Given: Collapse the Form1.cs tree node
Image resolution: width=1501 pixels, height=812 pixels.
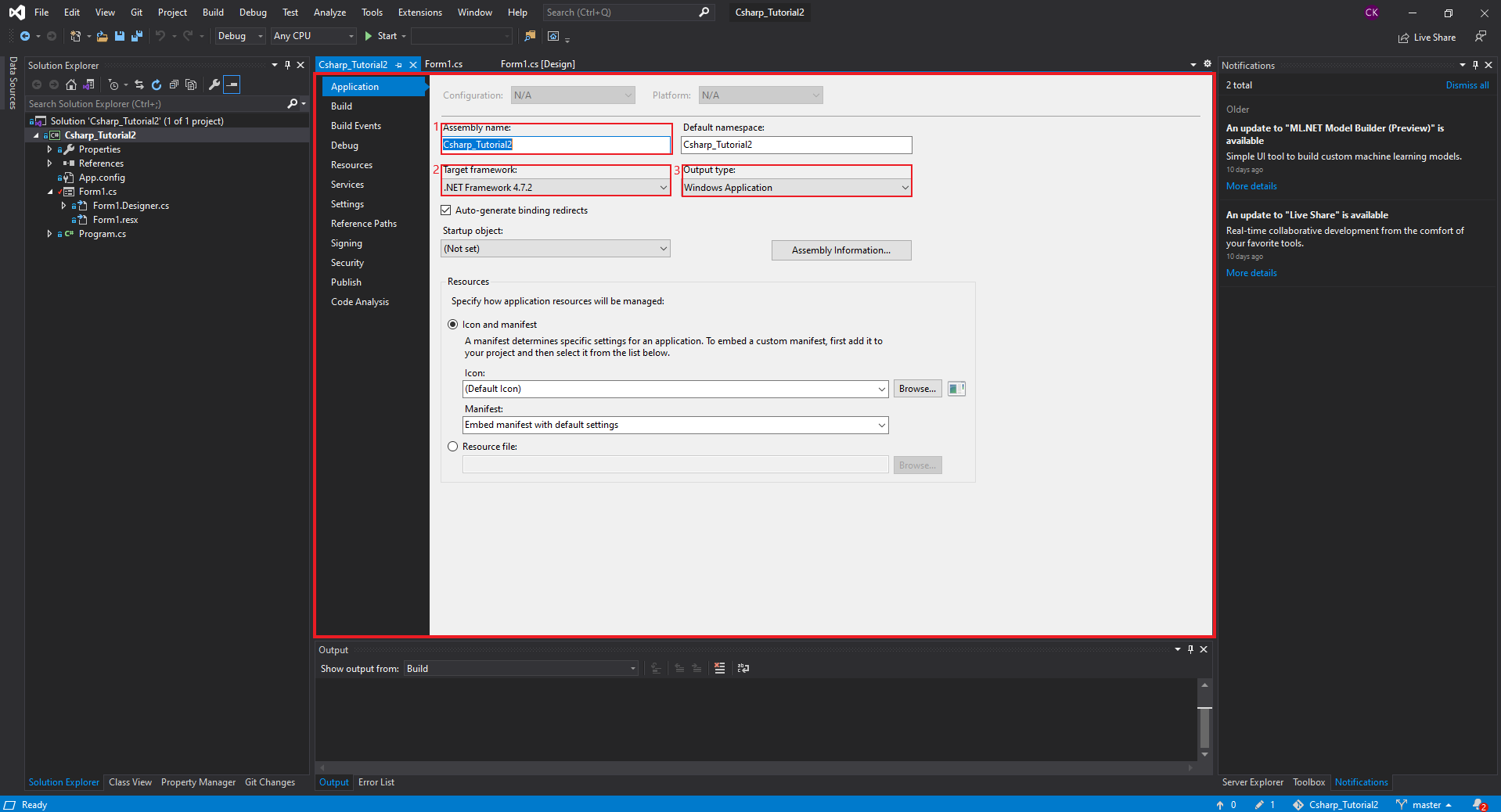Looking at the screenshot, I should [x=50, y=192].
